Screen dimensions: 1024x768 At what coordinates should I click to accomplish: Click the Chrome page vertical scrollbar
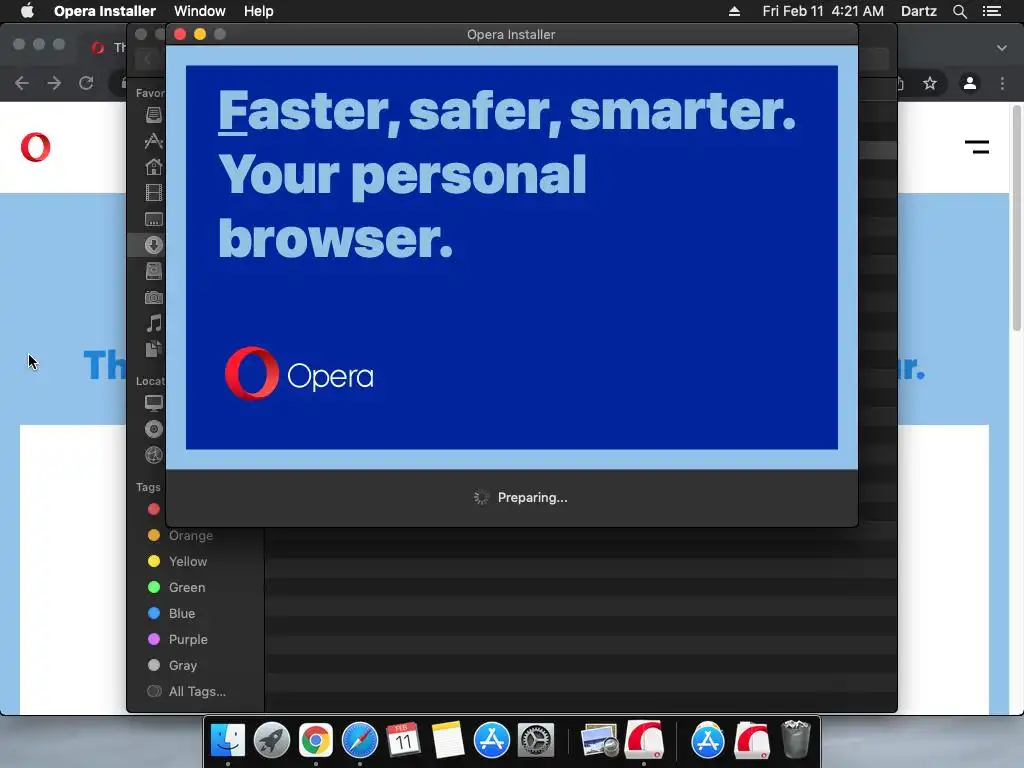(1017, 219)
